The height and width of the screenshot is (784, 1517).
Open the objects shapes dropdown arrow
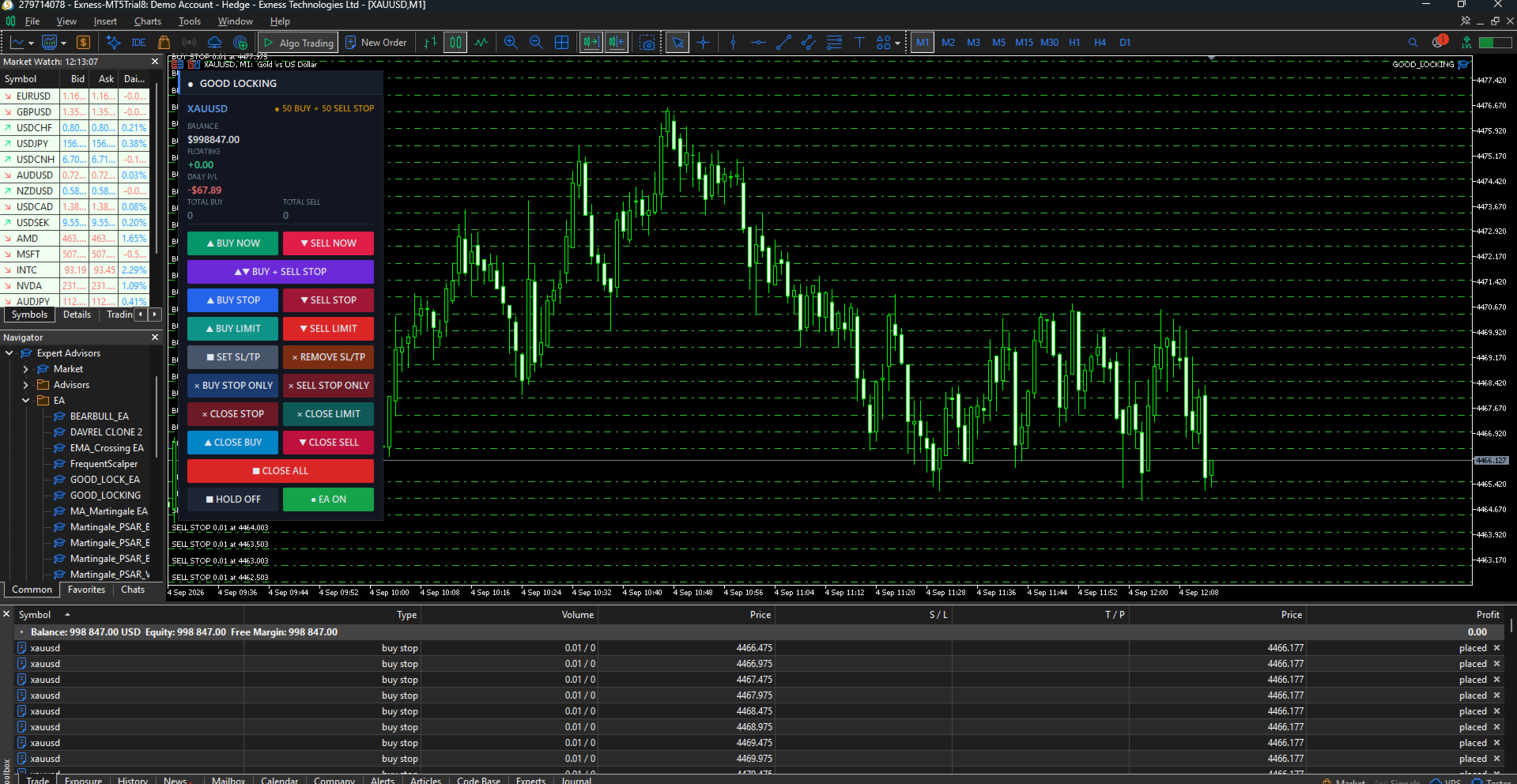pos(897,43)
